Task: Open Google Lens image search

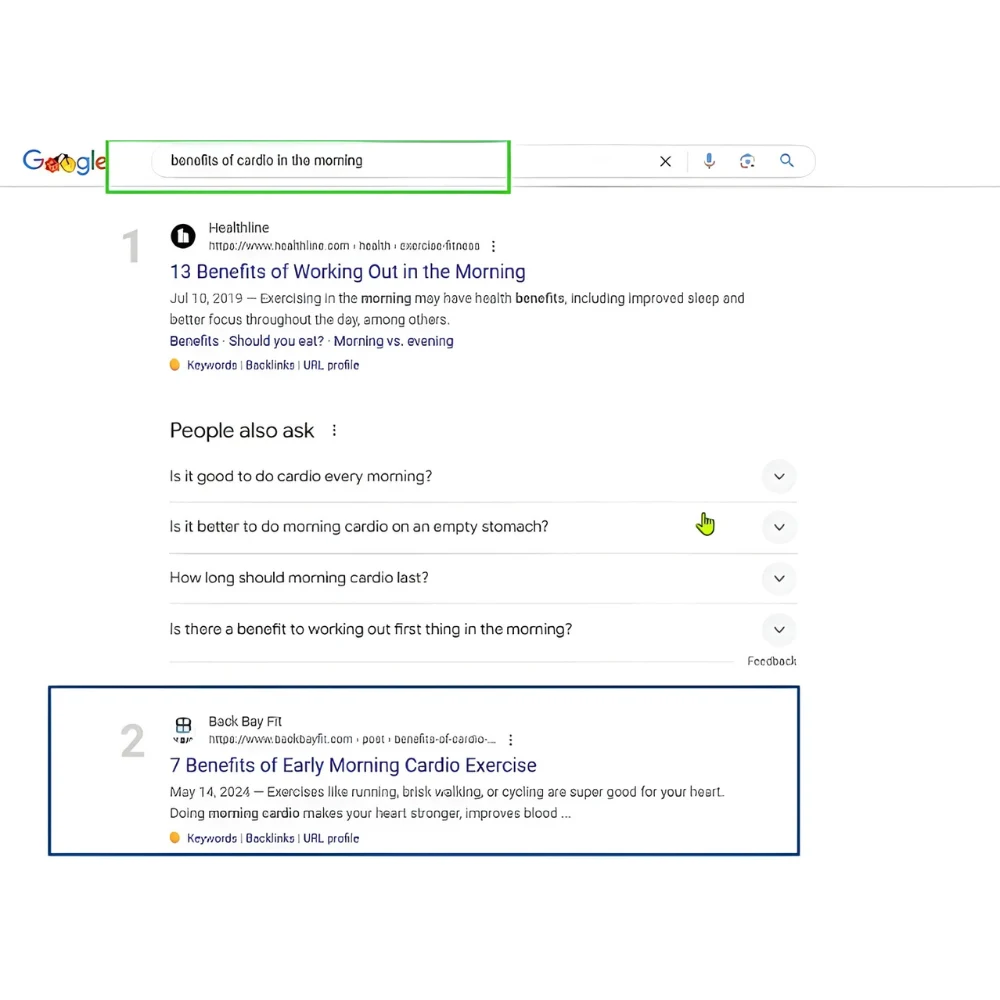Action: tap(747, 161)
